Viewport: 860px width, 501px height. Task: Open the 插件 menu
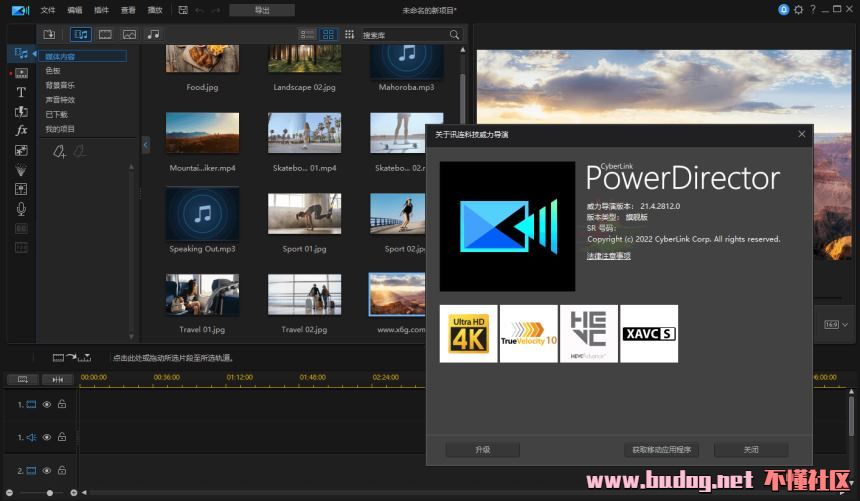pos(101,10)
